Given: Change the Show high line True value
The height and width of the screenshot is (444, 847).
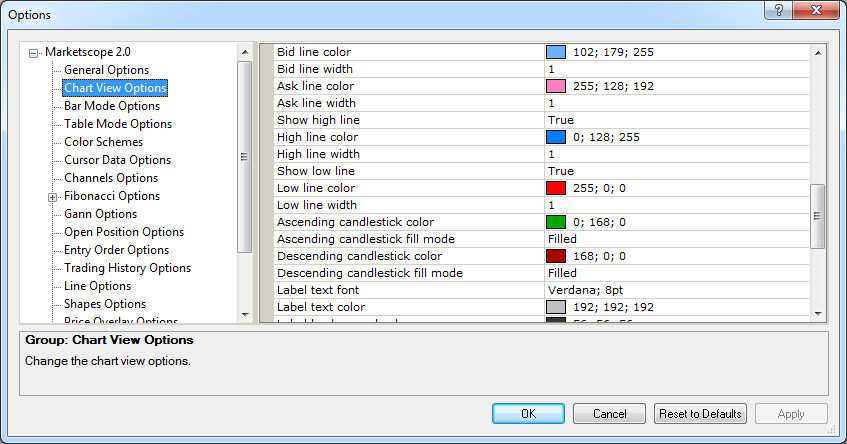Looking at the screenshot, I should pos(677,120).
